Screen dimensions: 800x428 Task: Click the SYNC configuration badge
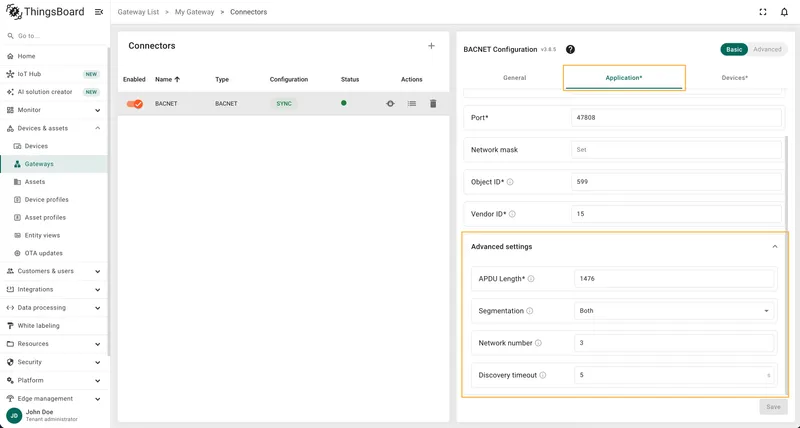(x=284, y=104)
